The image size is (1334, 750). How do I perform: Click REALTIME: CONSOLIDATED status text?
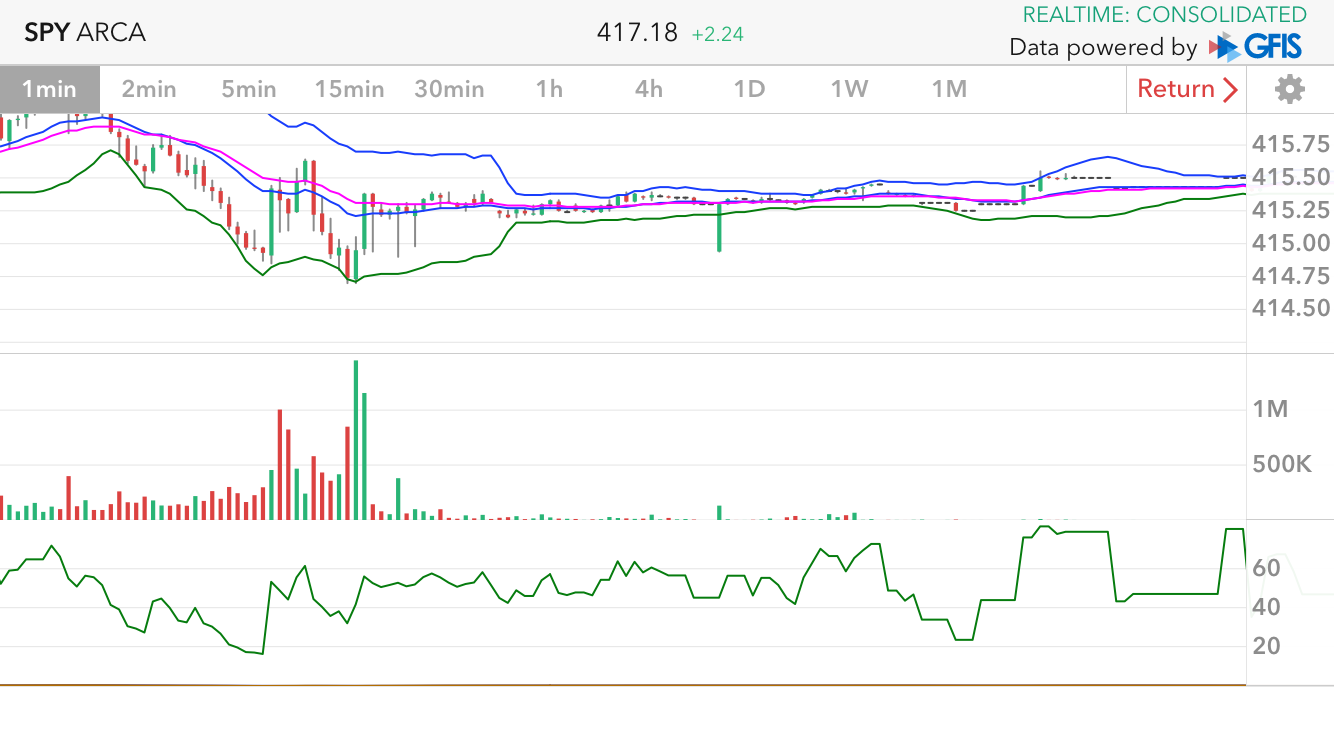(x=1165, y=14)
